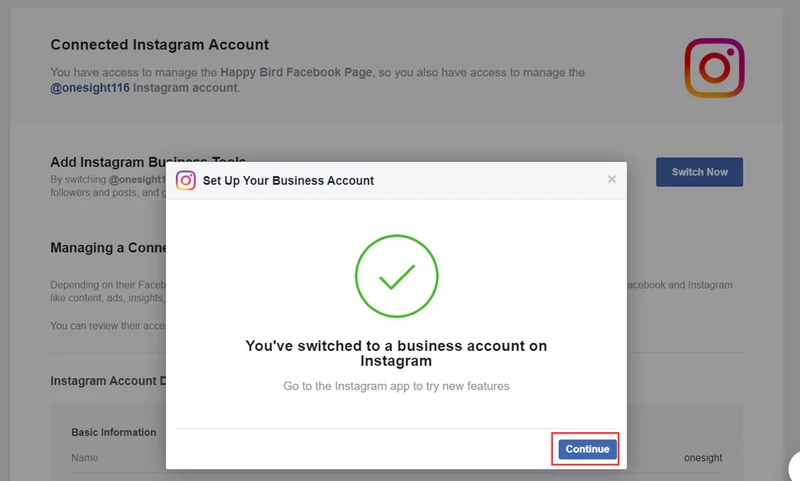Click the large Instagram logo at top right
The width and height of the screenshot is (800, 481).
pos(714,68)
